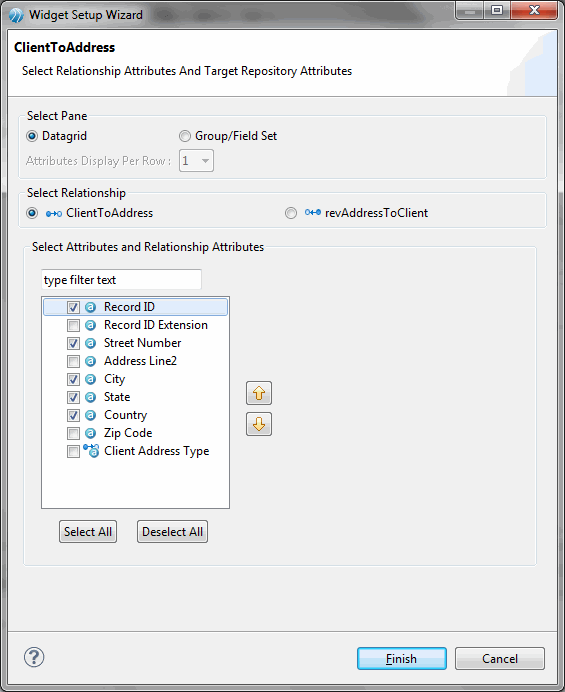Click the attribute icon beside Record ID Extension
Viewport: 565px width, 692px height.
[x=90, y=325]
